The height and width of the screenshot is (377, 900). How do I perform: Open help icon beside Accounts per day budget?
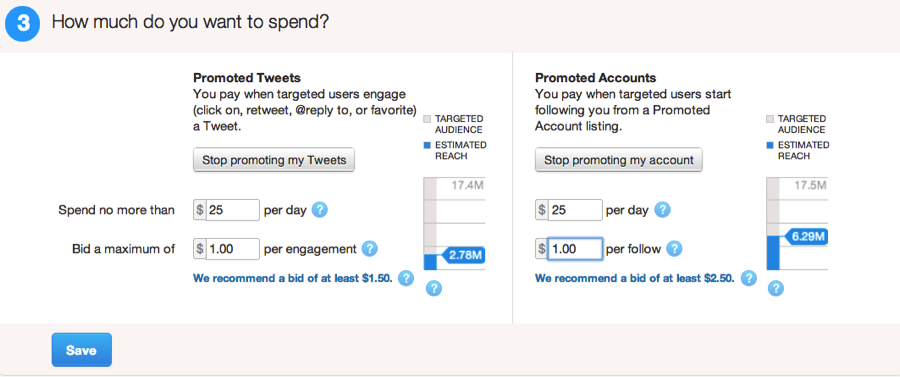point(662,210)
